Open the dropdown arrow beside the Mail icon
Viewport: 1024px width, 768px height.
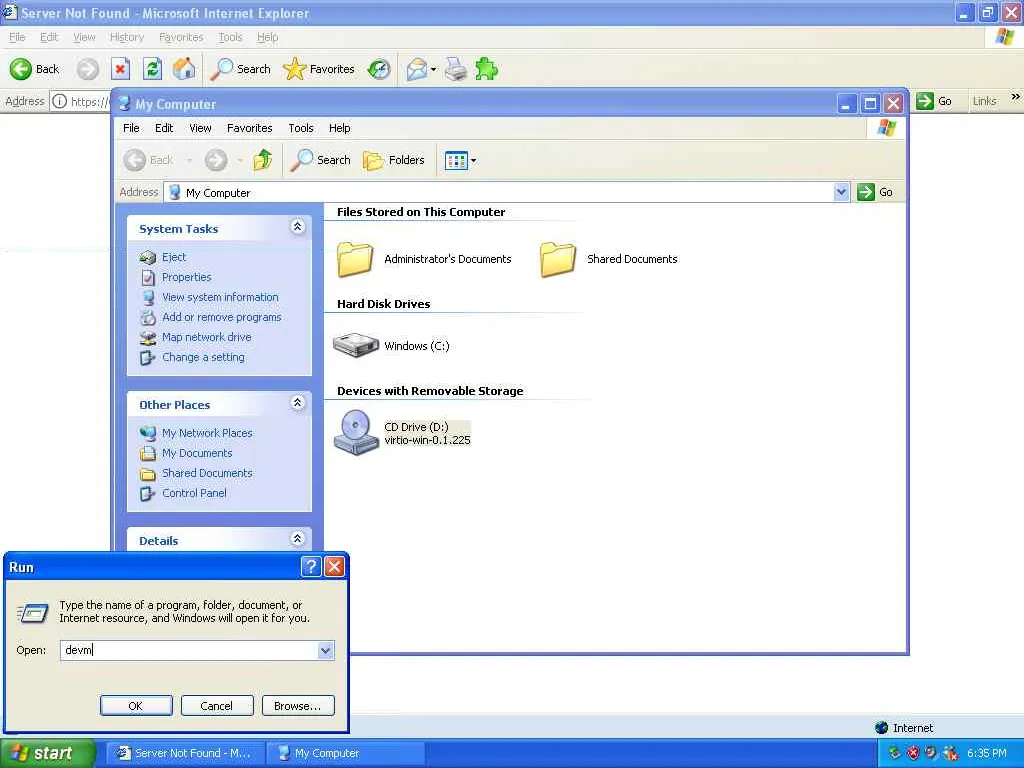pos(433,69)
